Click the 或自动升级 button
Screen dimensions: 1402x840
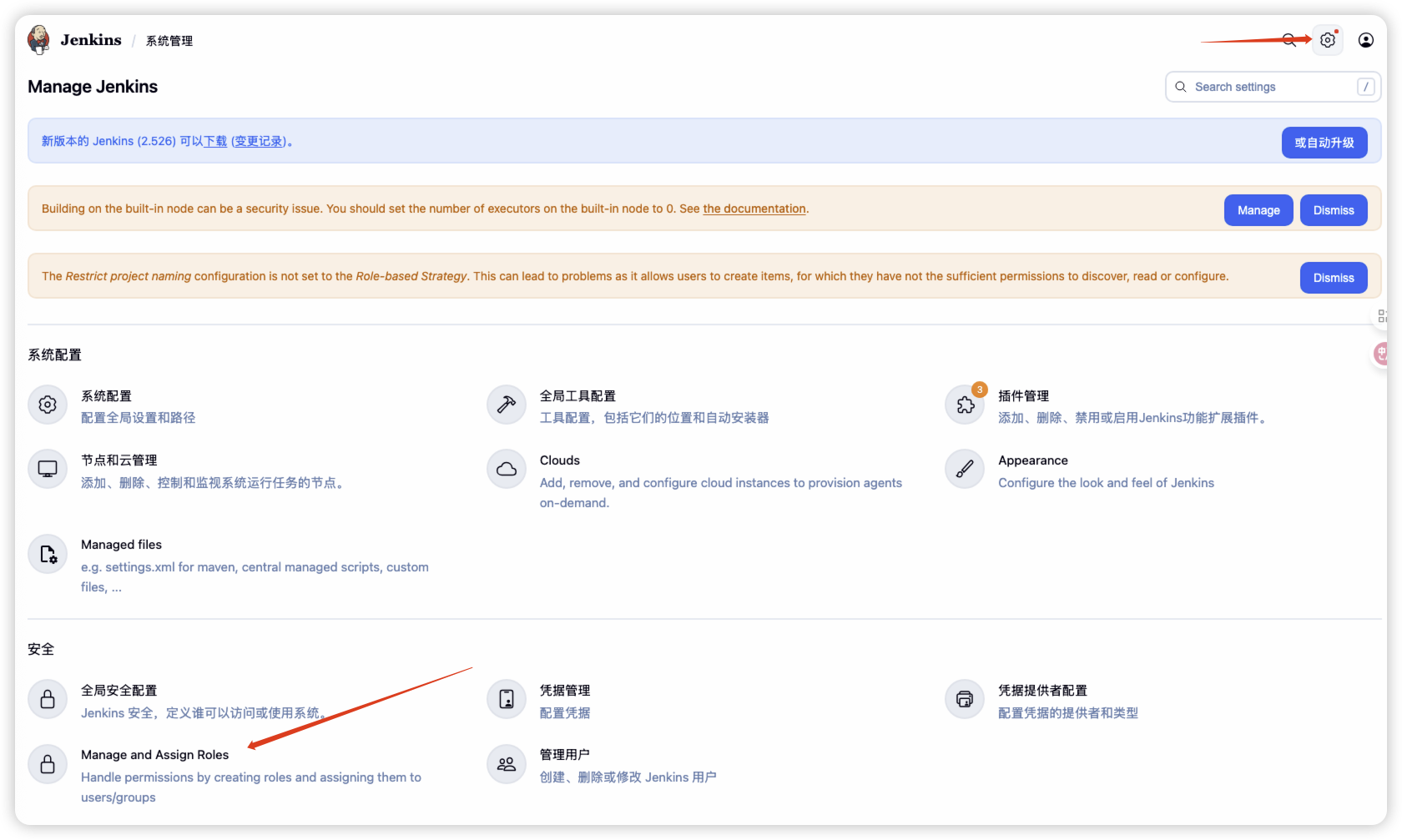click(1324, 143)
